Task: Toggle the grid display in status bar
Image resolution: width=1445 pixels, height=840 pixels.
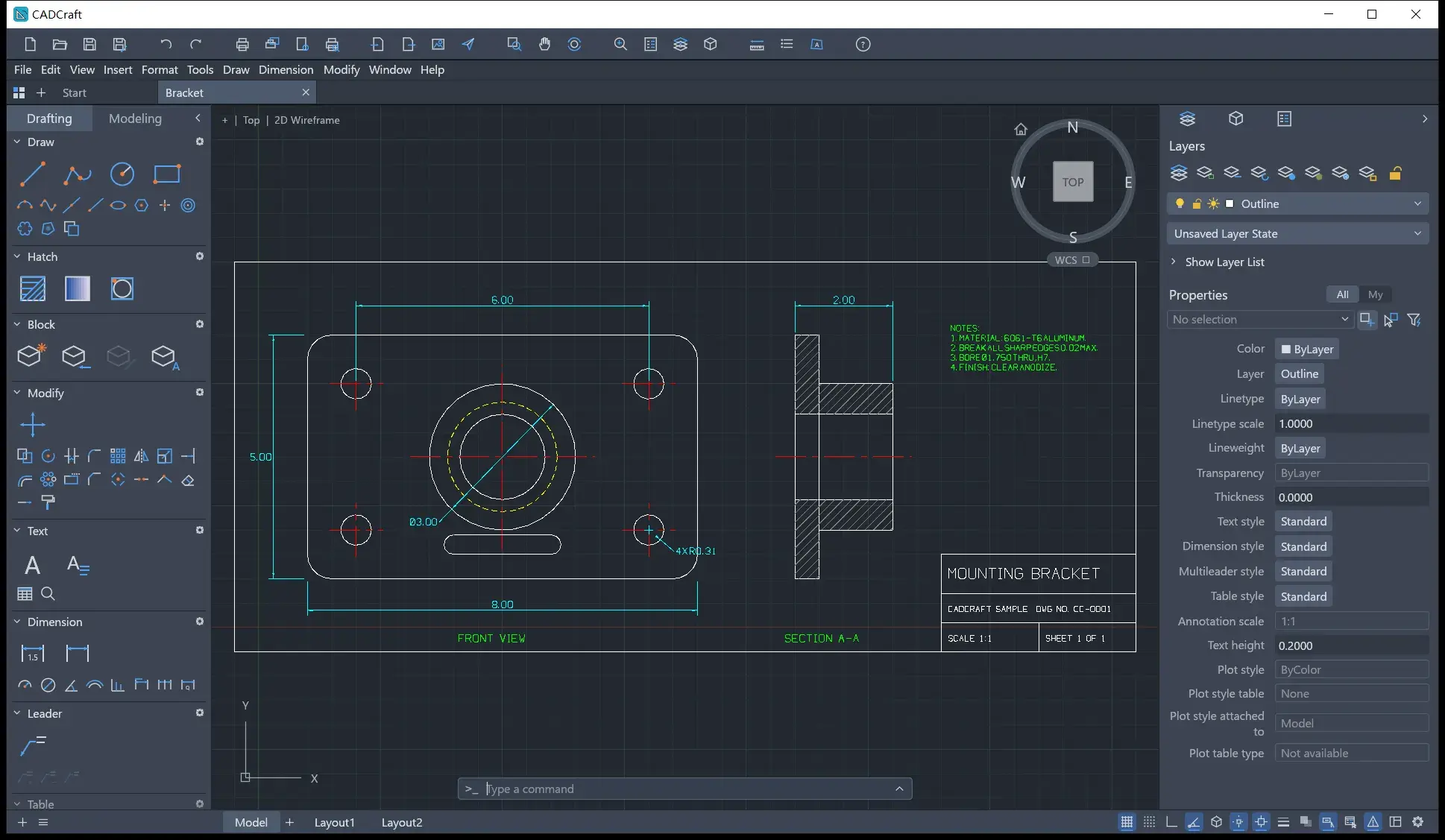Action: click(x=1127, y=822)
